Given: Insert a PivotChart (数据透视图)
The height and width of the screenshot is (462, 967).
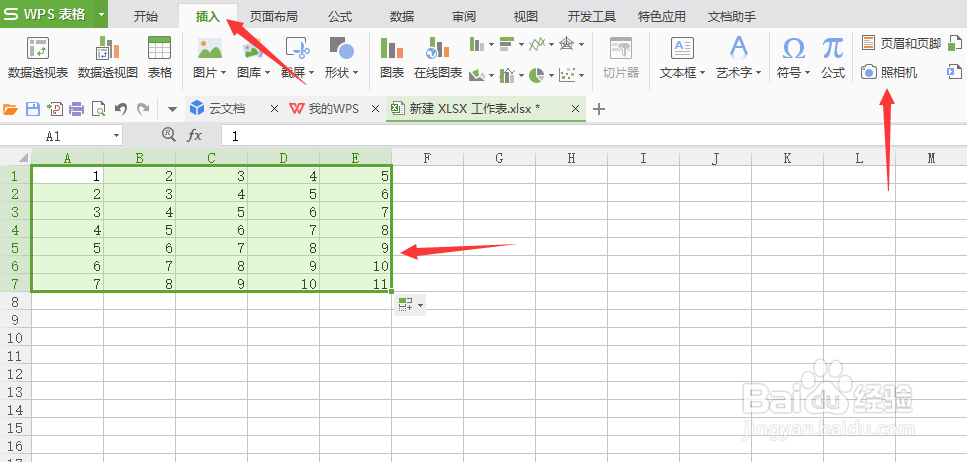Looking at the screenshot, I should pos(107,57).
